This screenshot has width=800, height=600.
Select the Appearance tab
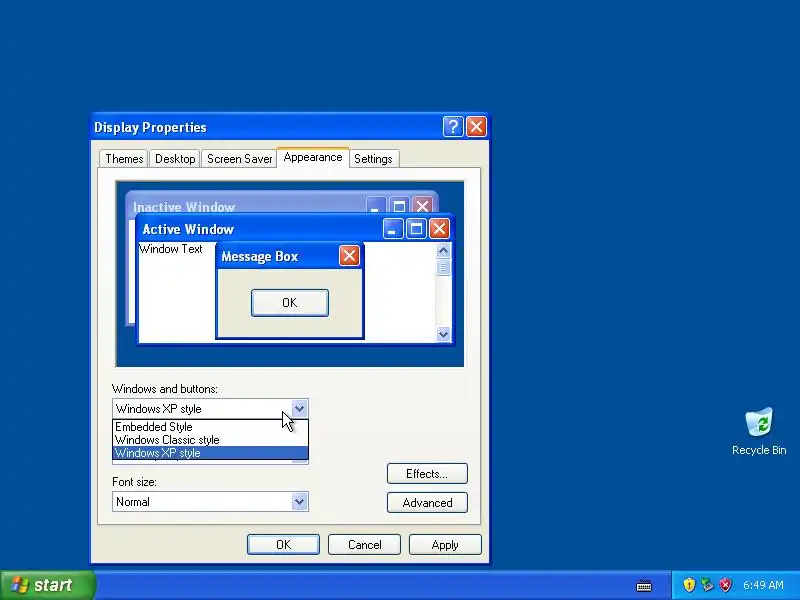pos(313,157)
